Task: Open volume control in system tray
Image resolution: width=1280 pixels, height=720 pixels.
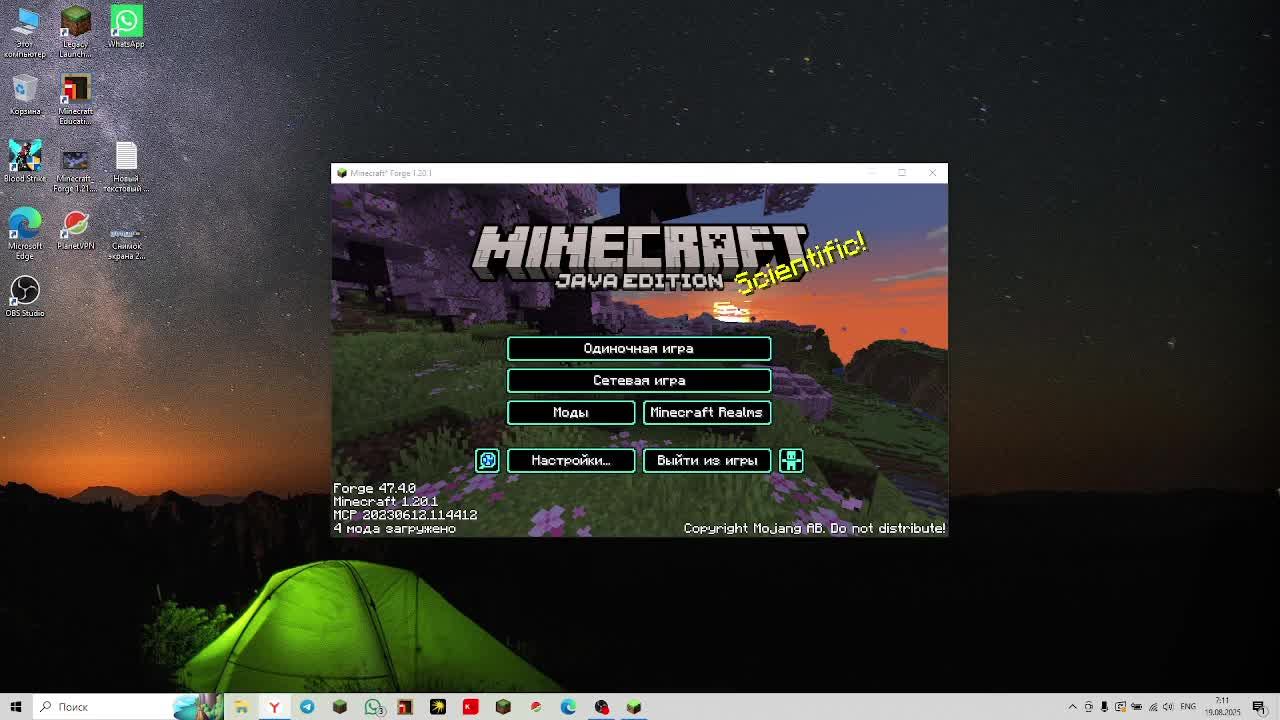Action: click(x=1168, y=707)
